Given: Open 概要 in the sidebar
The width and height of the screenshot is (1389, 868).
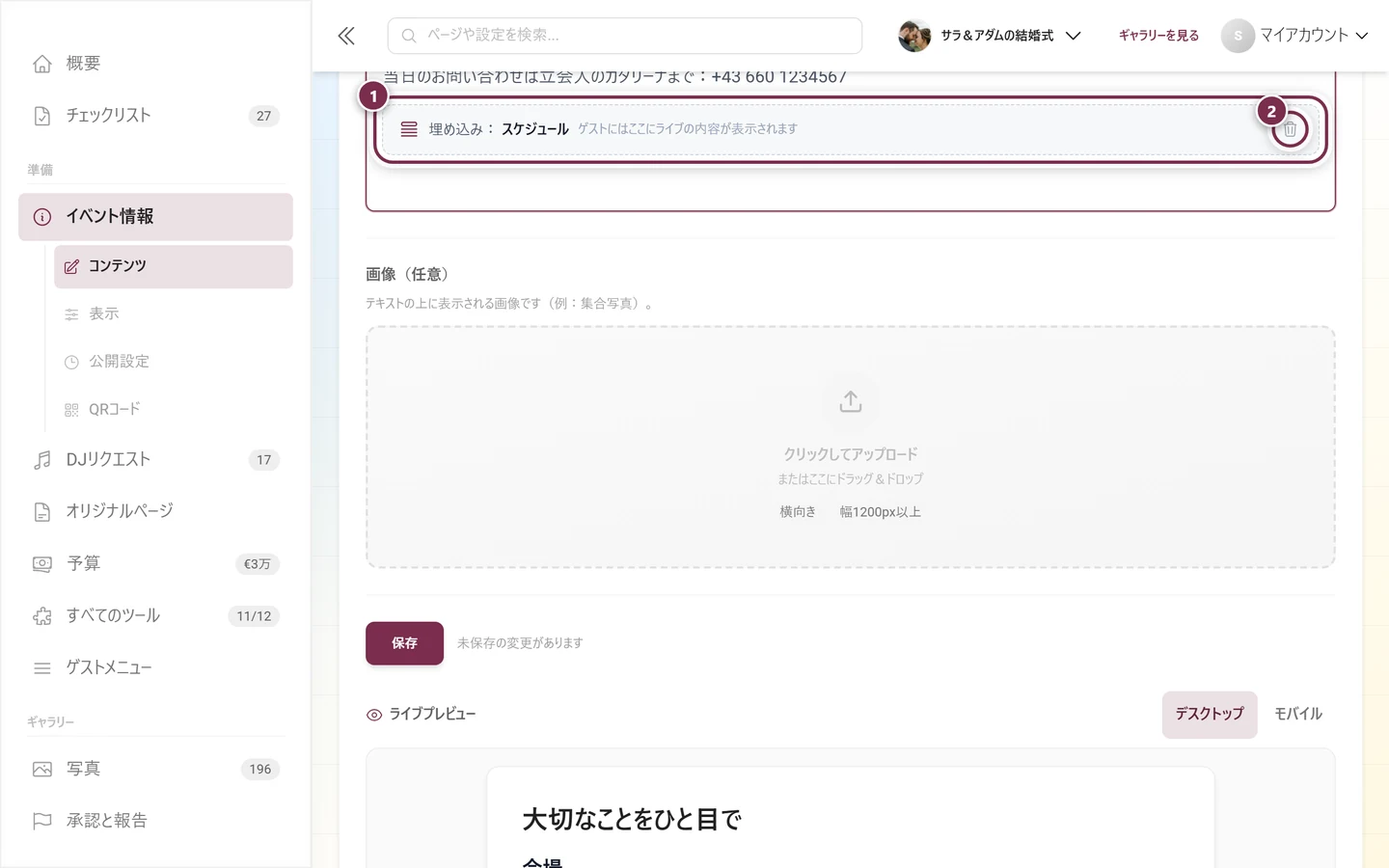Looking at the screenshot, I should point(155,64).
